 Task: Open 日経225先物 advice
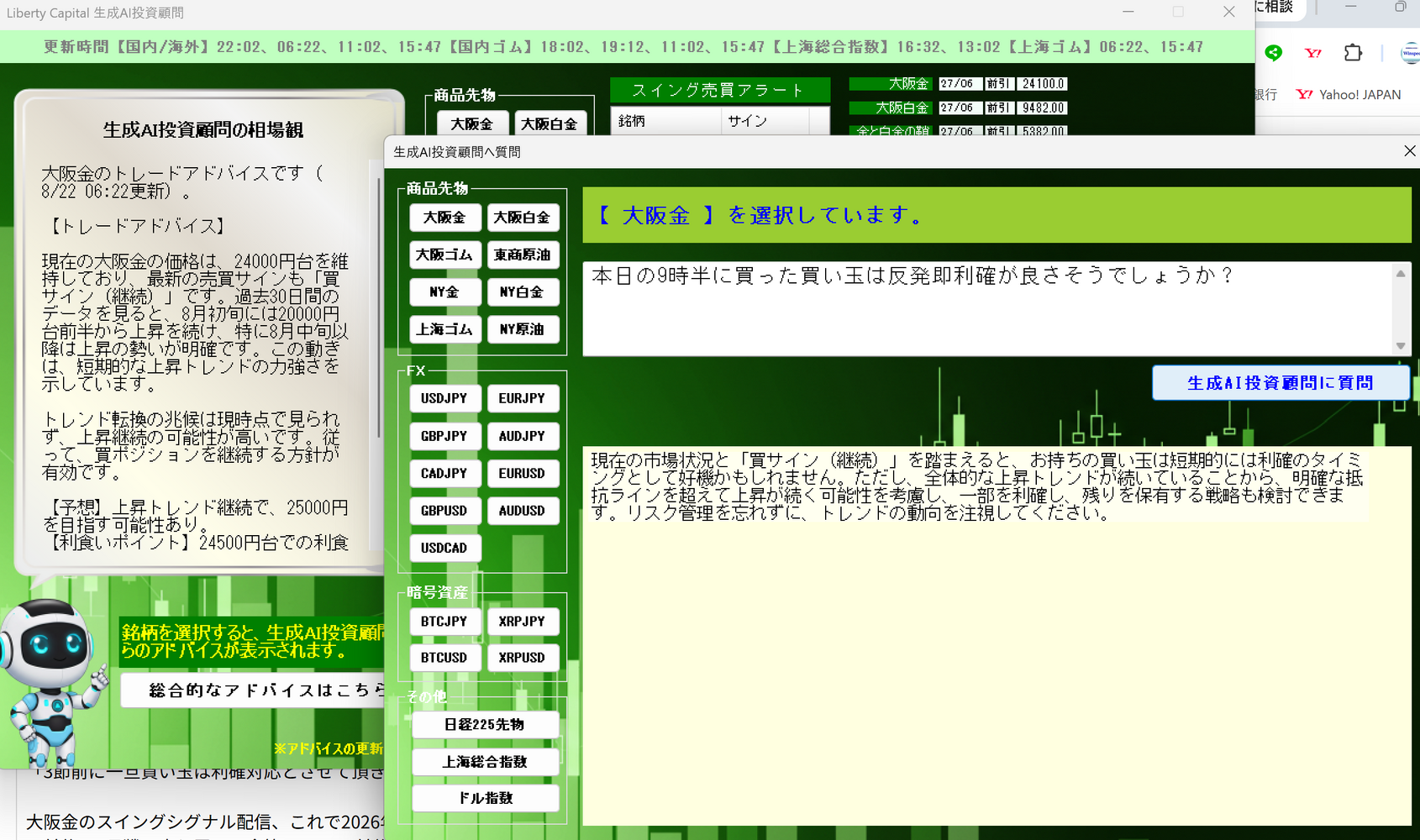click(x=485, y=724)
